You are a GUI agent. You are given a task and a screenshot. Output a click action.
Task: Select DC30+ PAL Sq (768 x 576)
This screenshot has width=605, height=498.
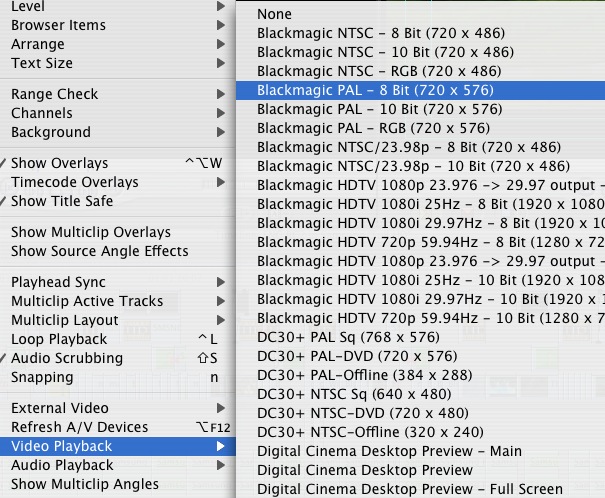point(421,337)
